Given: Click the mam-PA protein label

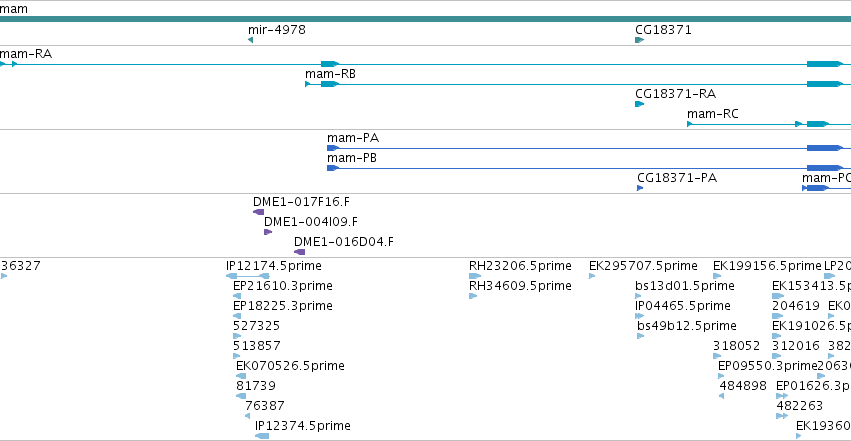Looking at the screenshot, I should pos(353,138).
